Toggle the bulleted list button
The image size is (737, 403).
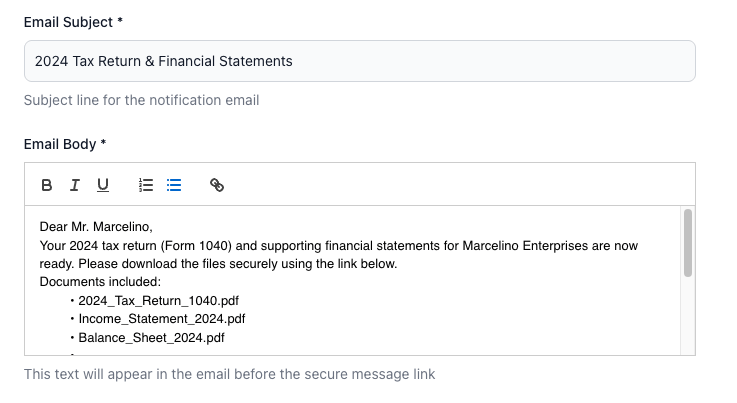(174, 185)
